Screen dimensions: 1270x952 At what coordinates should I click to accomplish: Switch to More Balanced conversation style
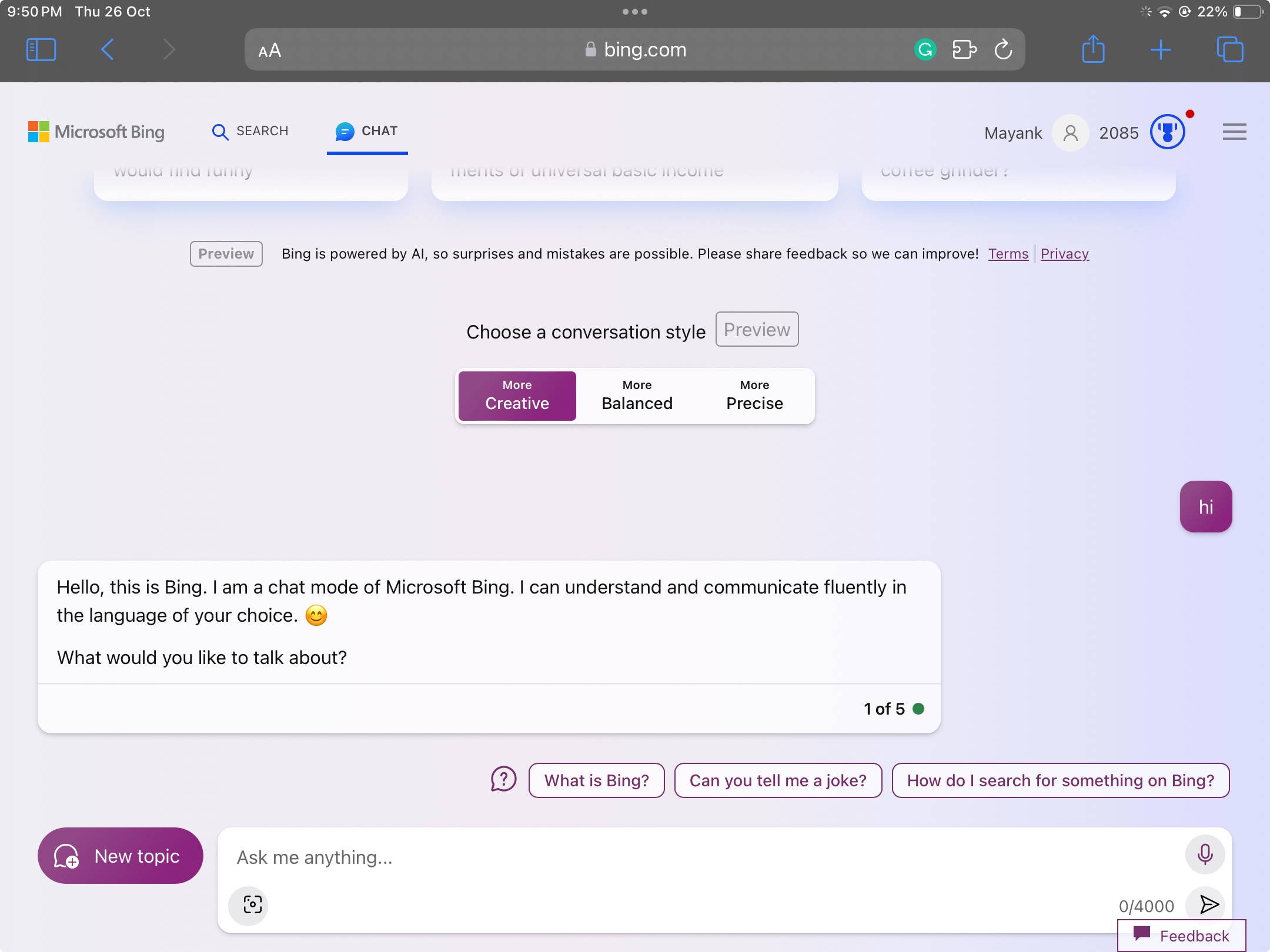click(x=636, y=395)
